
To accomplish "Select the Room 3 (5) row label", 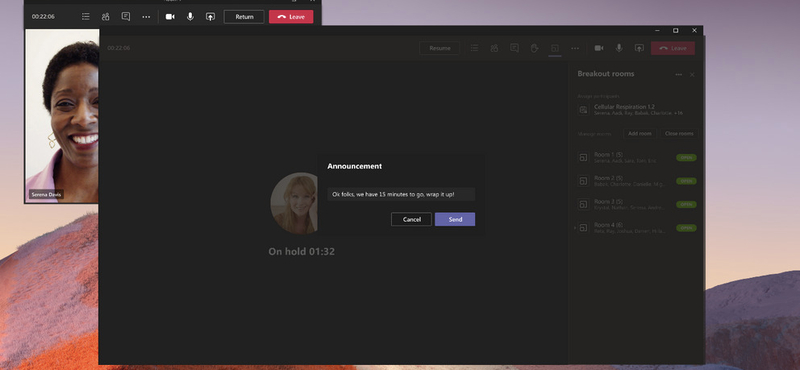I will click(x=608, y=201).
